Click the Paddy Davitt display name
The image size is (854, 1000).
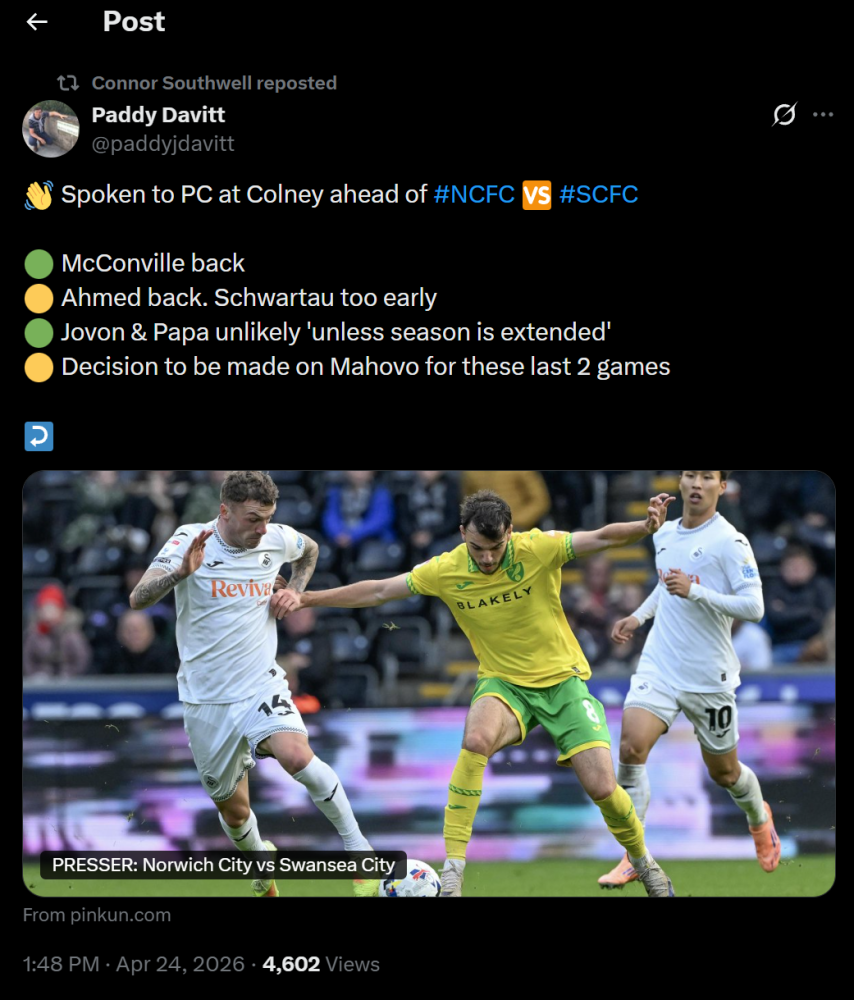[158, 115]
